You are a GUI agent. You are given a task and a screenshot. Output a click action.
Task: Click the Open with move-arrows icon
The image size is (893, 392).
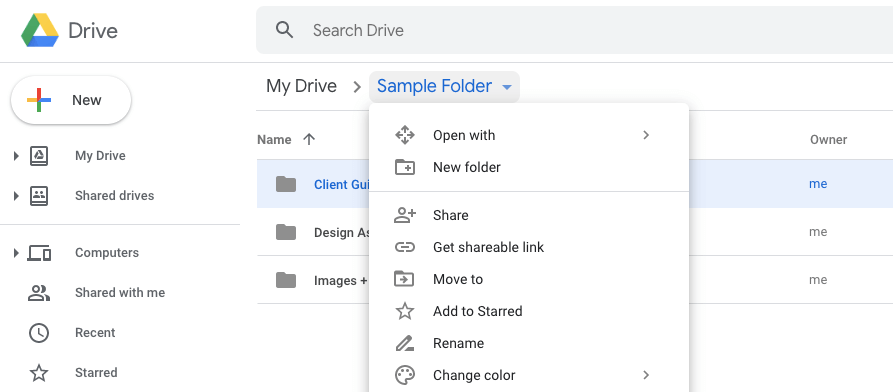click(x=405, y=135)
